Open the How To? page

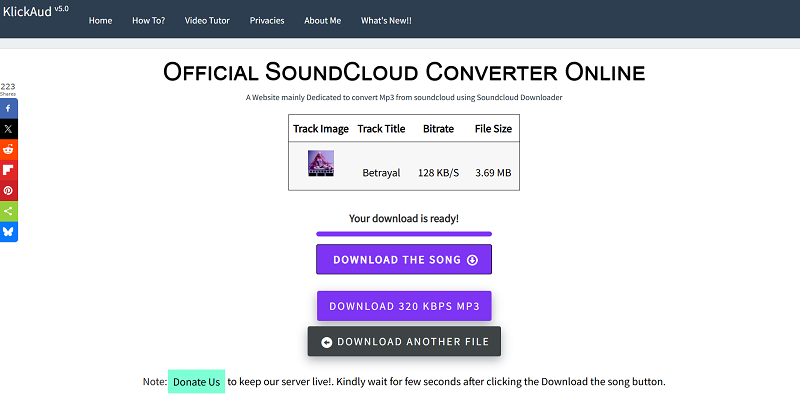coord(148,20)
